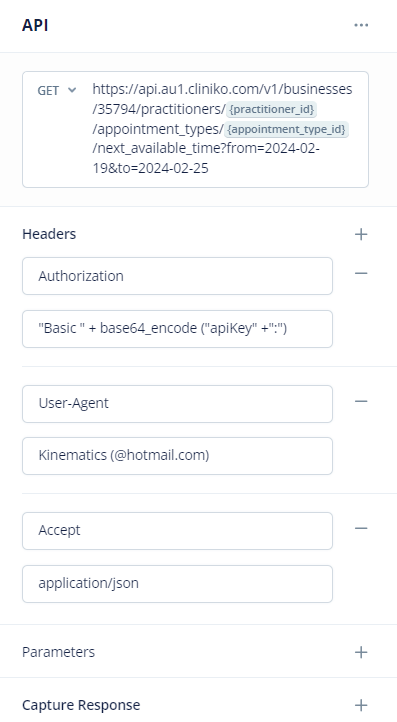Click the Accept header name field
397x722 pixels.
pyautogui.click(x=177, y=531)
